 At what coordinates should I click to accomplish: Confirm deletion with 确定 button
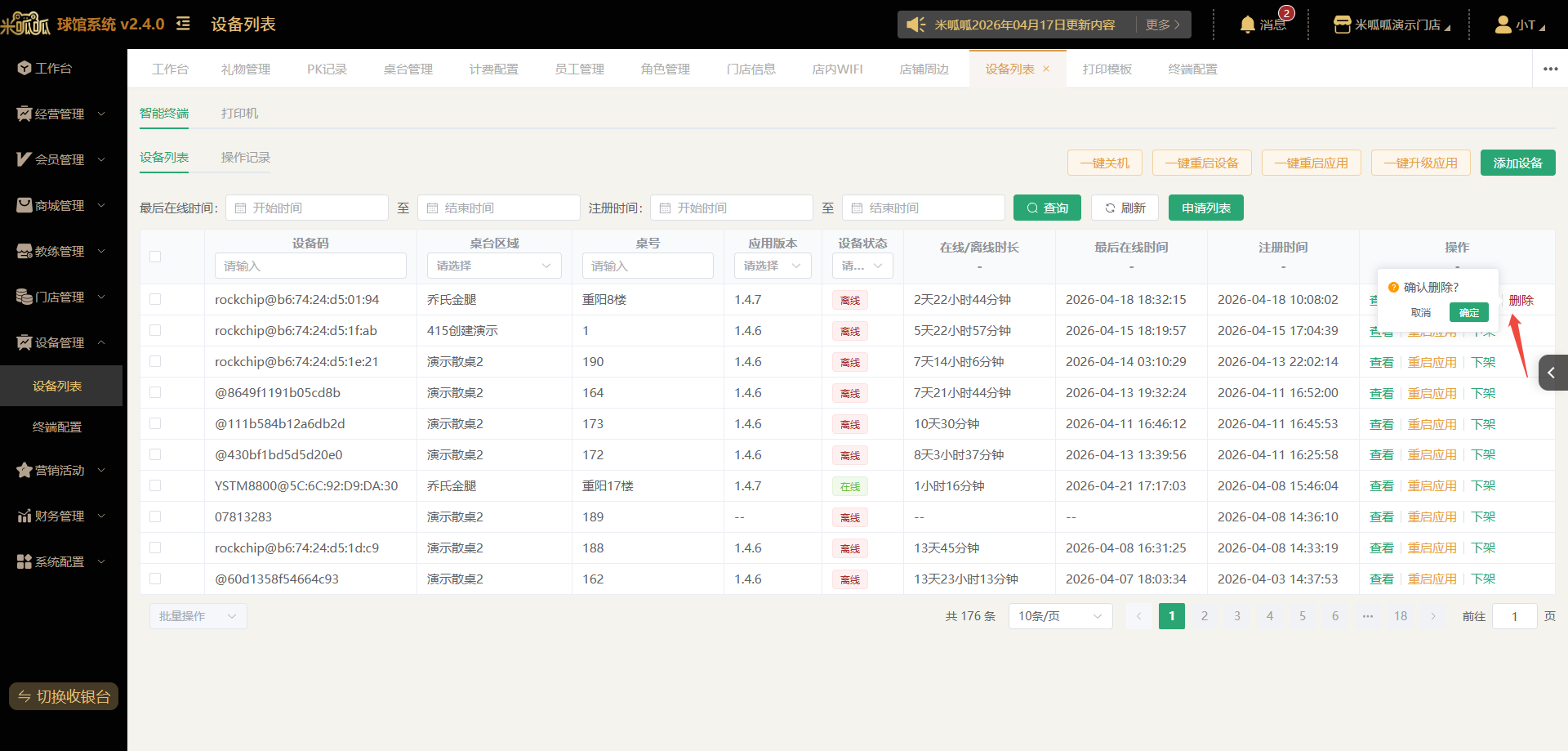click(x=1469, y=312)
